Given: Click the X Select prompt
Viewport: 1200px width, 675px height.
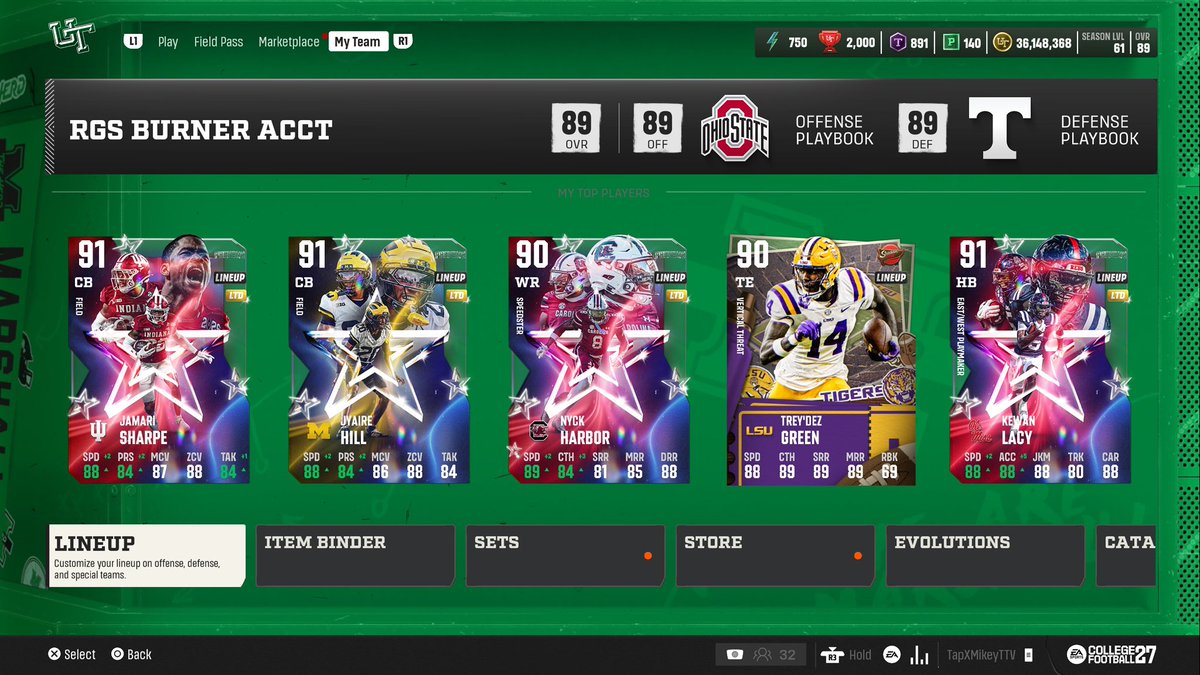Looking at the screenshot, I should pos(73,654).
